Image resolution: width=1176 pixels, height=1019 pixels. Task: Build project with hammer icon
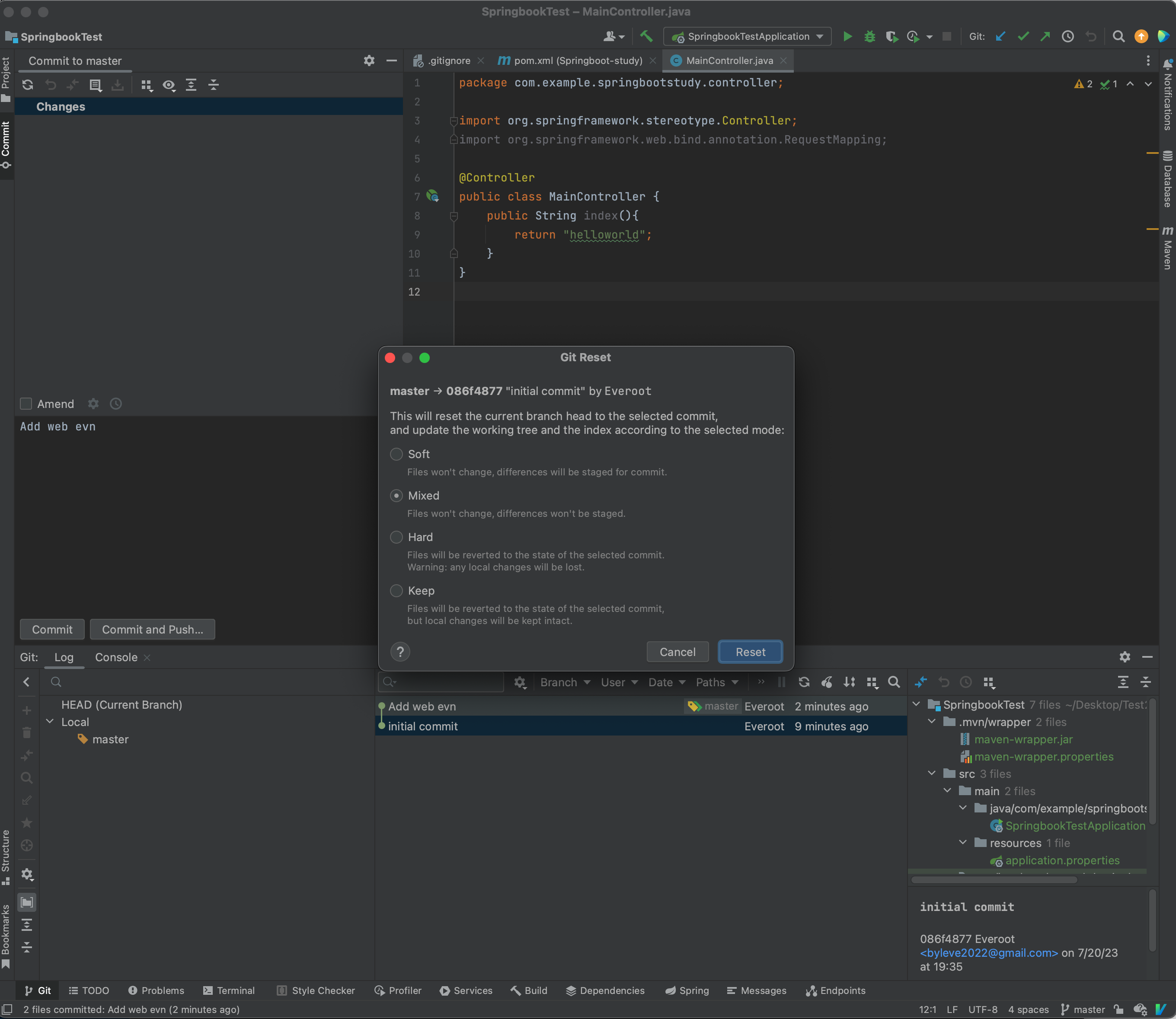[646, 36]
